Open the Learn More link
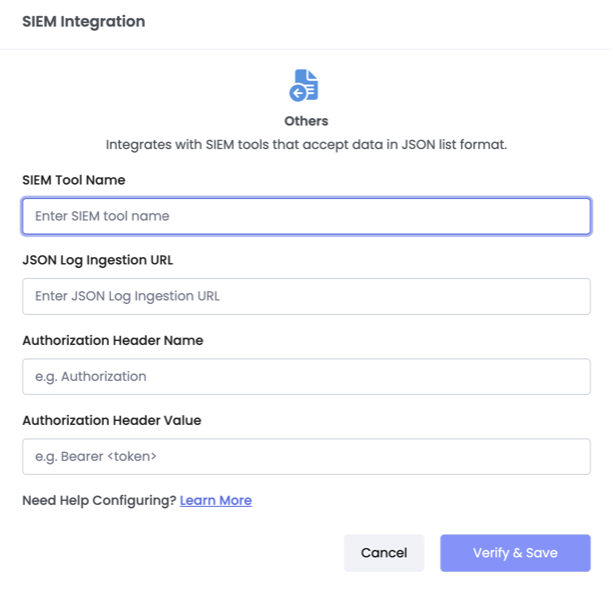Image resolution: width=613 pixels, height=592 pixels. pos(216,500)
